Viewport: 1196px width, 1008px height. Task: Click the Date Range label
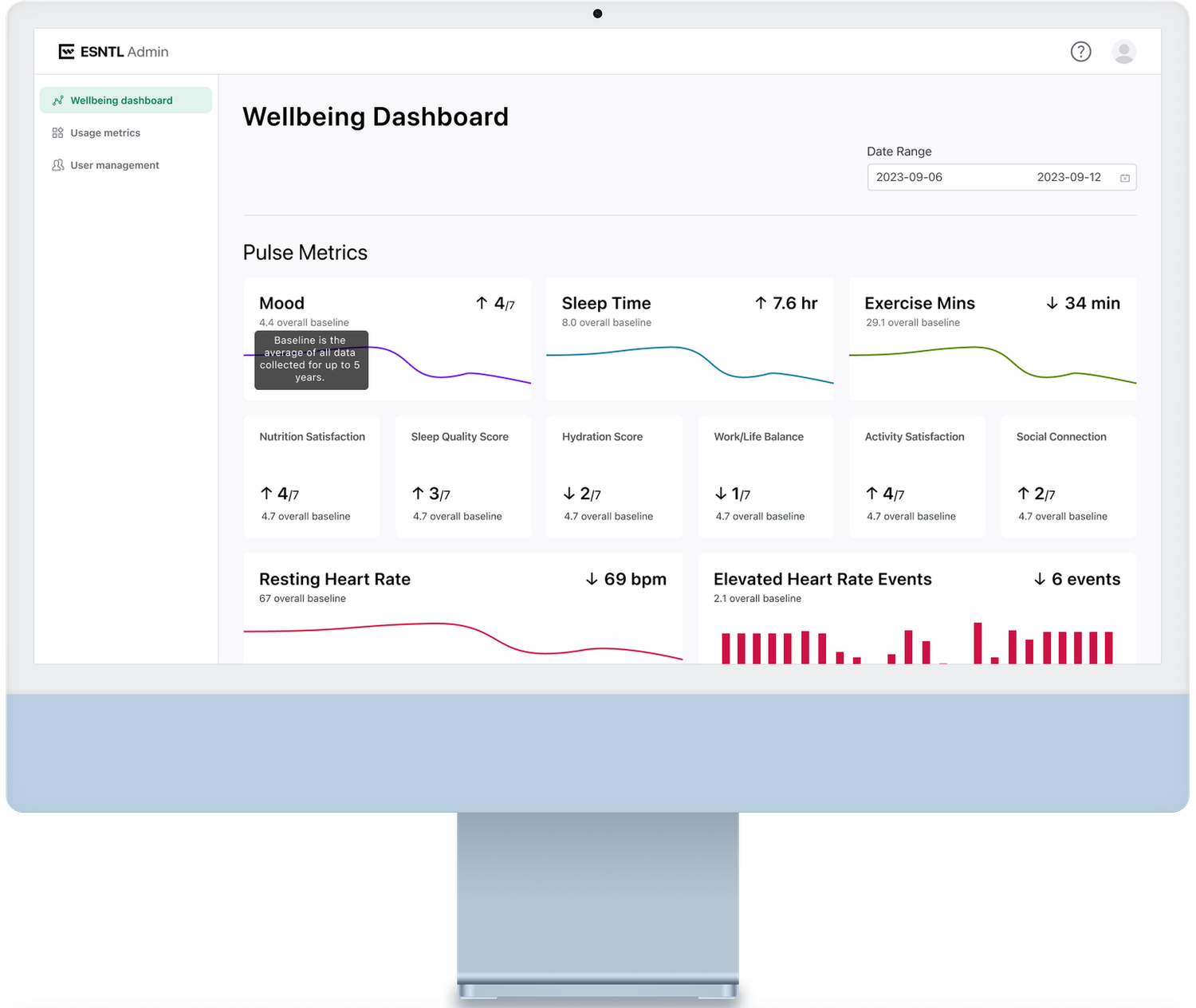899,152
